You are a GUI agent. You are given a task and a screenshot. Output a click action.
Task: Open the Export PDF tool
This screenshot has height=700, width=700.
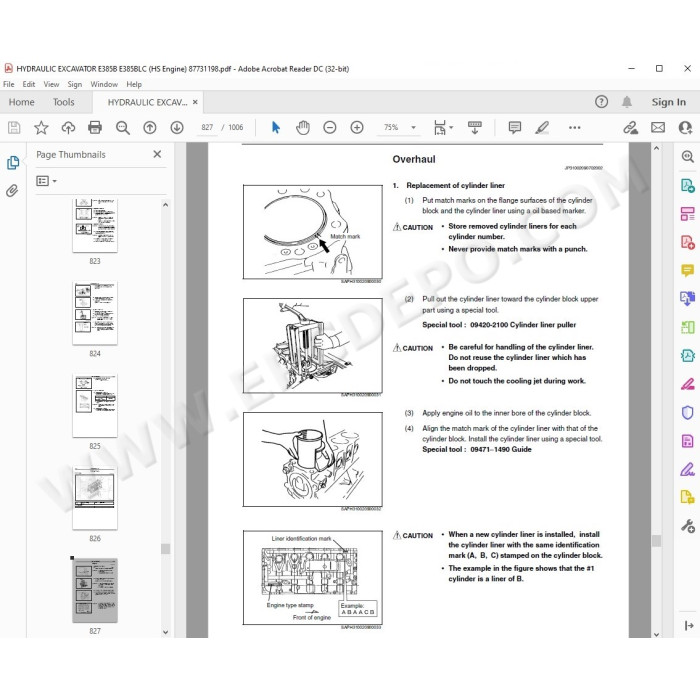pos(688,185)
